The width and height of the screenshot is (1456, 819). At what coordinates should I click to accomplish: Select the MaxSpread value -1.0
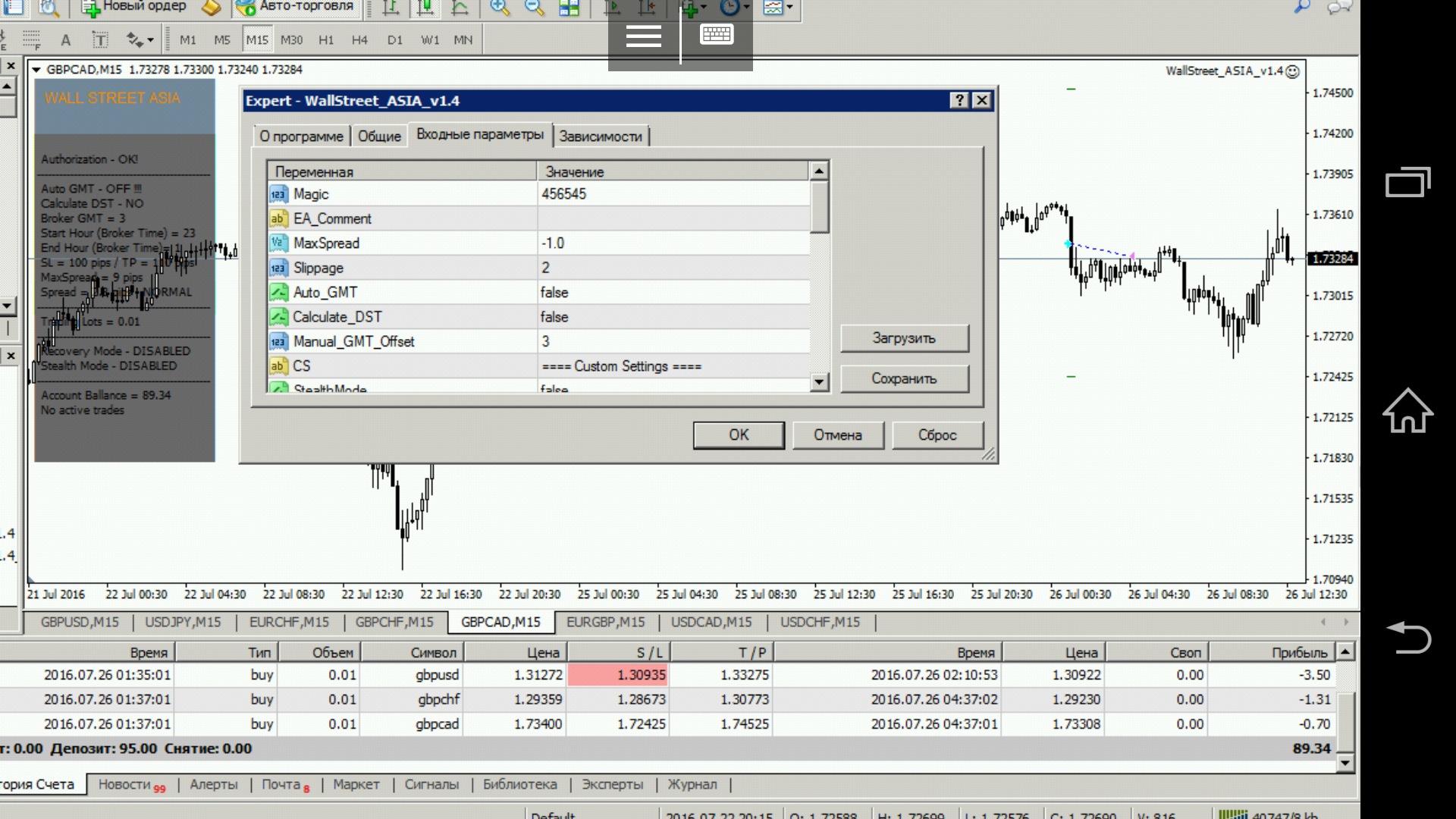tap(673, 243)
